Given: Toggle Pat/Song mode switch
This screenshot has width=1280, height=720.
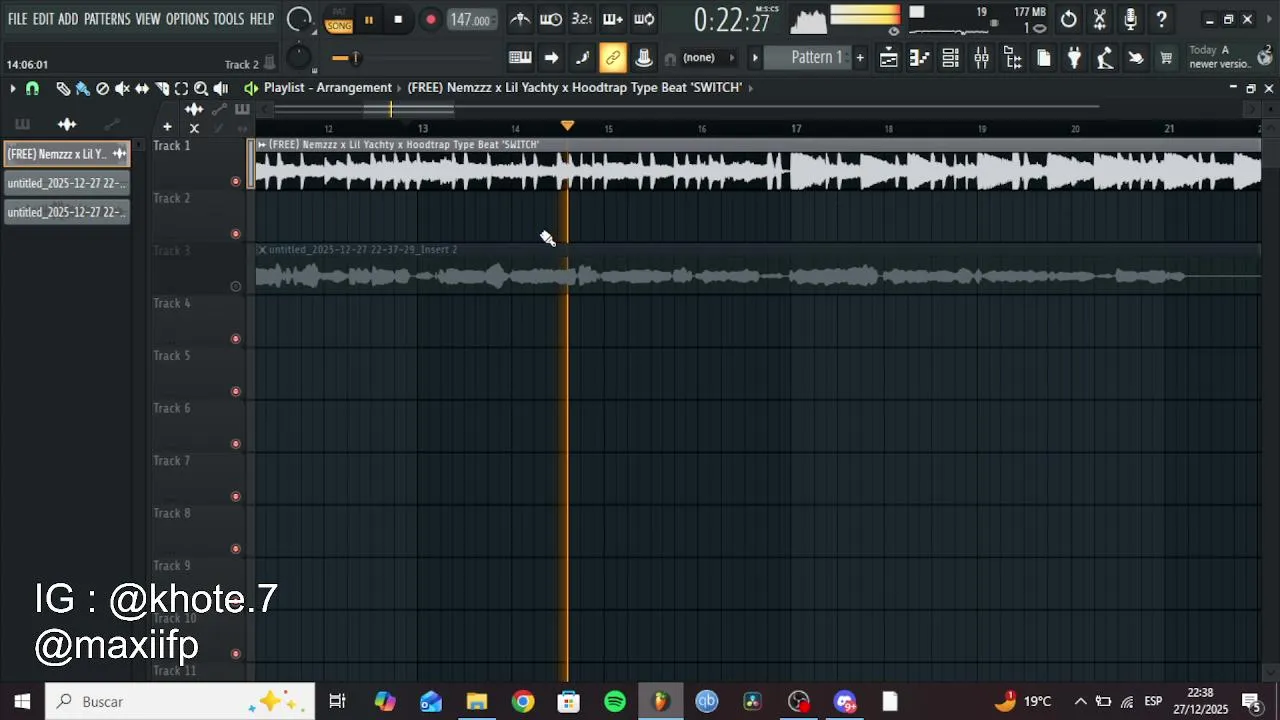Looking at the screenshot, I should pos(339,19).
